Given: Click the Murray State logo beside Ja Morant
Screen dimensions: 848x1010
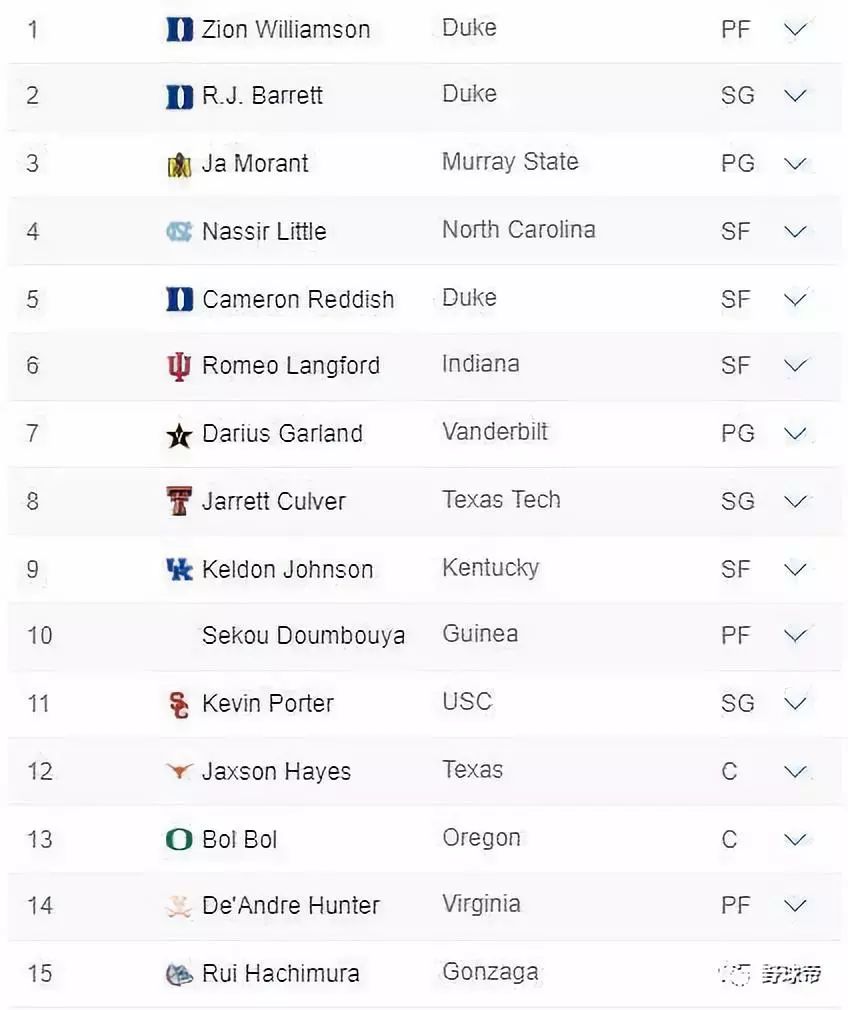Looking at the screenshot, I should tap(179, 165).
